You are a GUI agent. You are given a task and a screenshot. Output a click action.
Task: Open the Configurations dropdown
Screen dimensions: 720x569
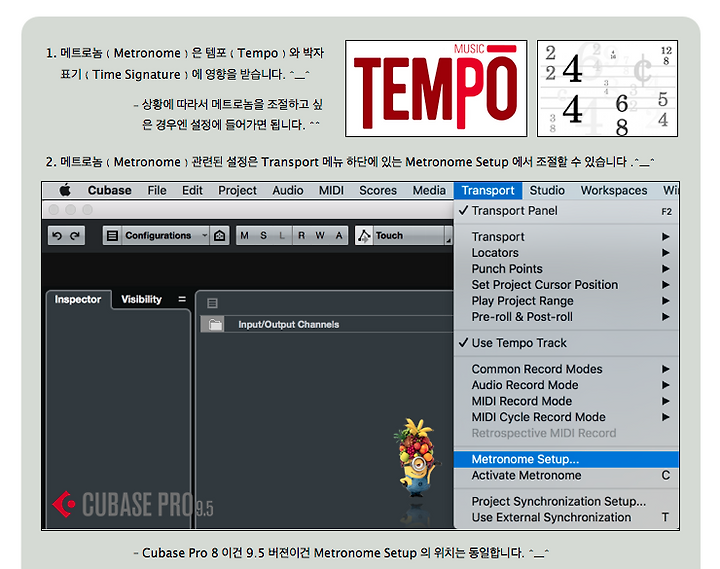pos(165,236)
